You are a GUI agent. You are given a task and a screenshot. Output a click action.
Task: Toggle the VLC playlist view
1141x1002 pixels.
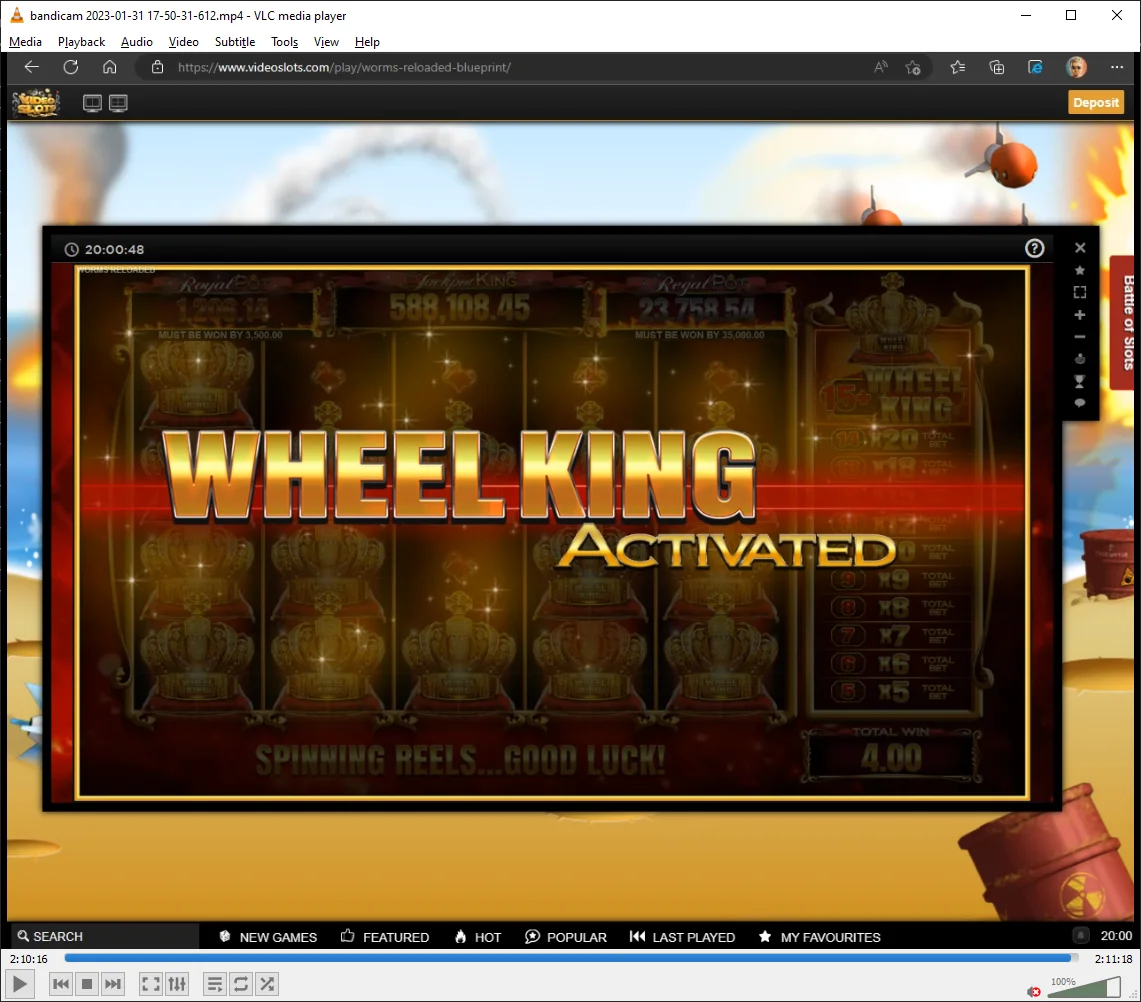(x=215, y=985)
